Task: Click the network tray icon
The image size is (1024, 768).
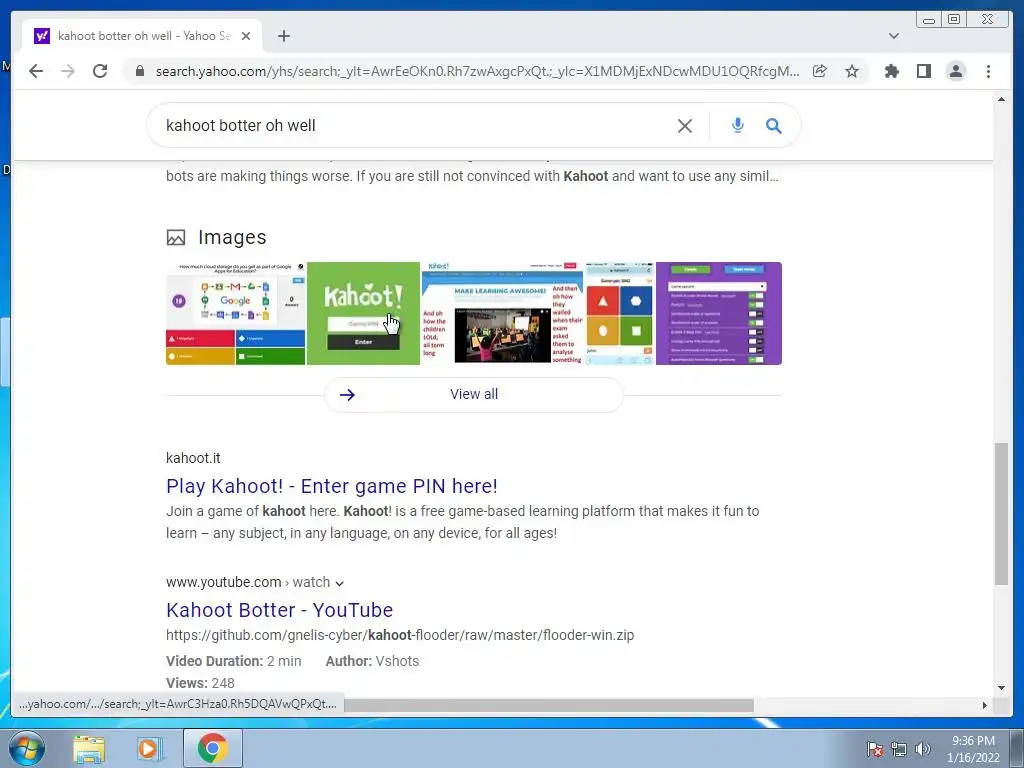Action: pyautogui.click(x=899, y=749)
